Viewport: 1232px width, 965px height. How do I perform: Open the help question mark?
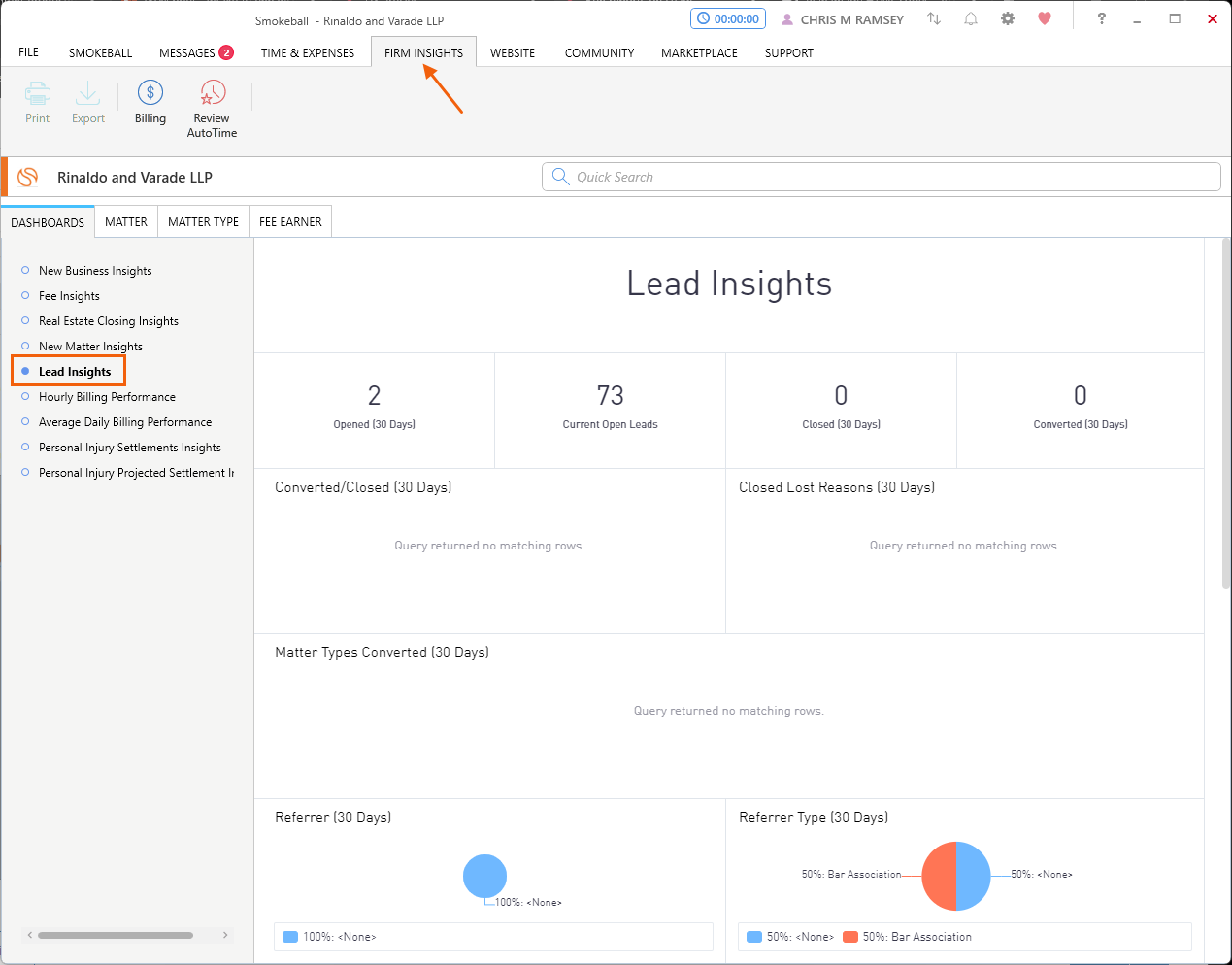pos(1101,18)
